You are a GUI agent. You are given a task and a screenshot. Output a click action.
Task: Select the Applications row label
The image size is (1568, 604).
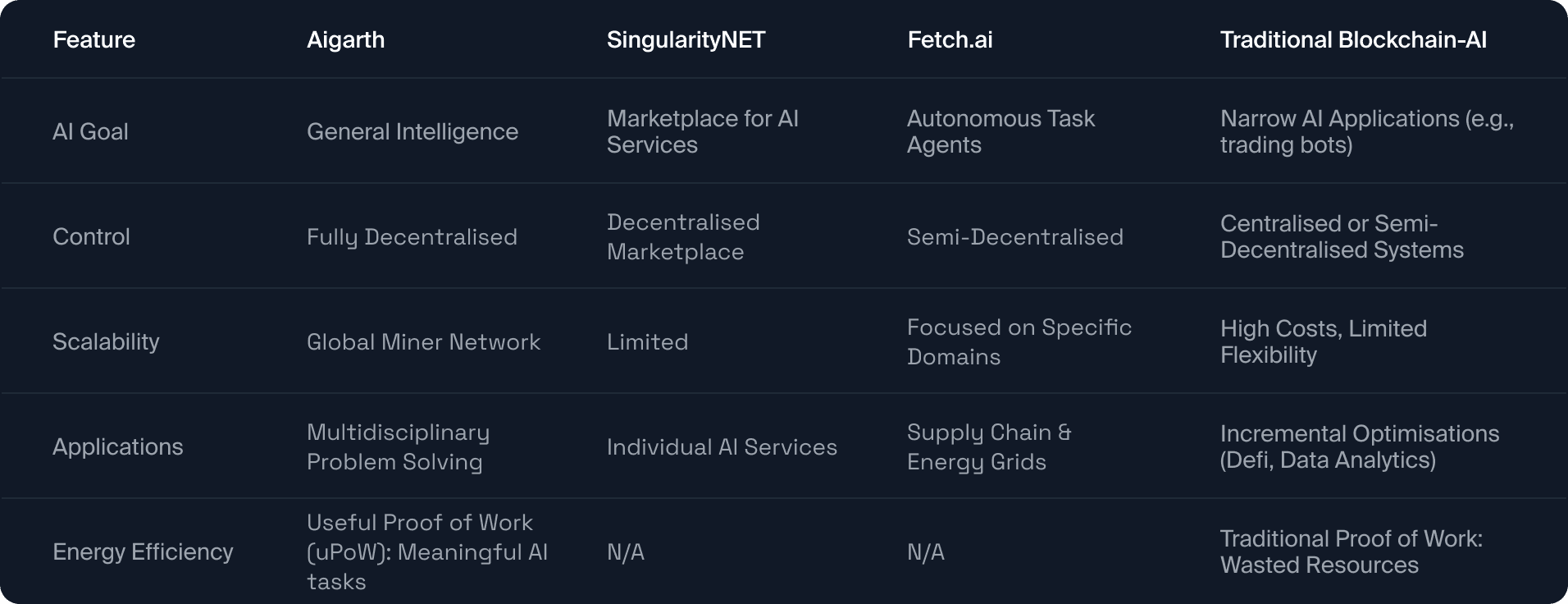(x=118, y=446)
